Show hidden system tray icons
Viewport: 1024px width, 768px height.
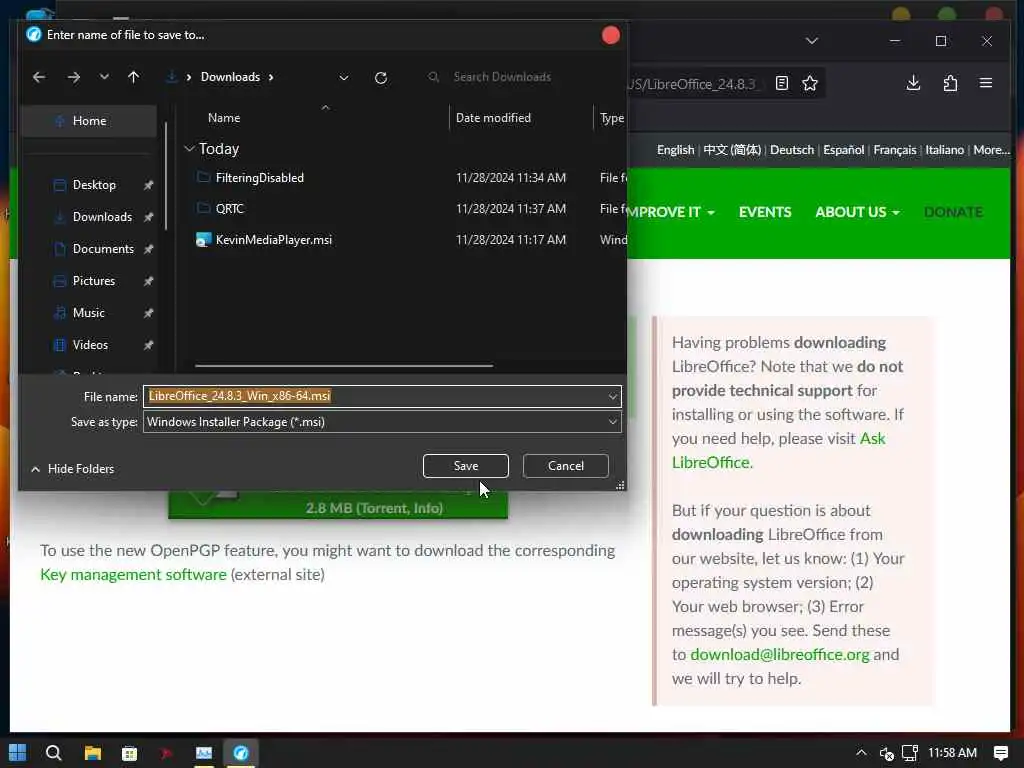(x=861, y=753)
